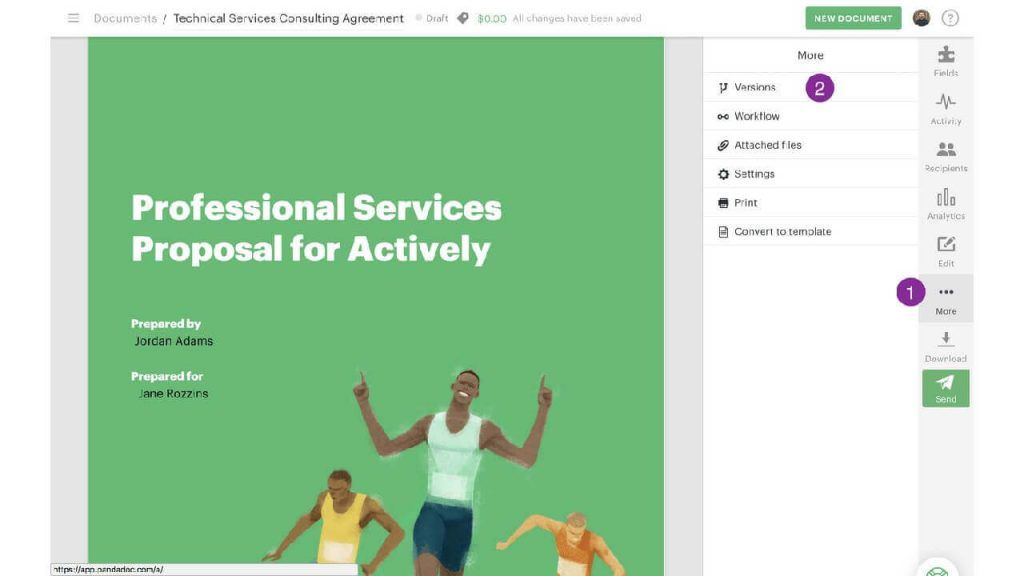Go to the Documents breadcrumb link
Image resolution: width=1024 pixels, height=576 pixels.
coord(125,18)
